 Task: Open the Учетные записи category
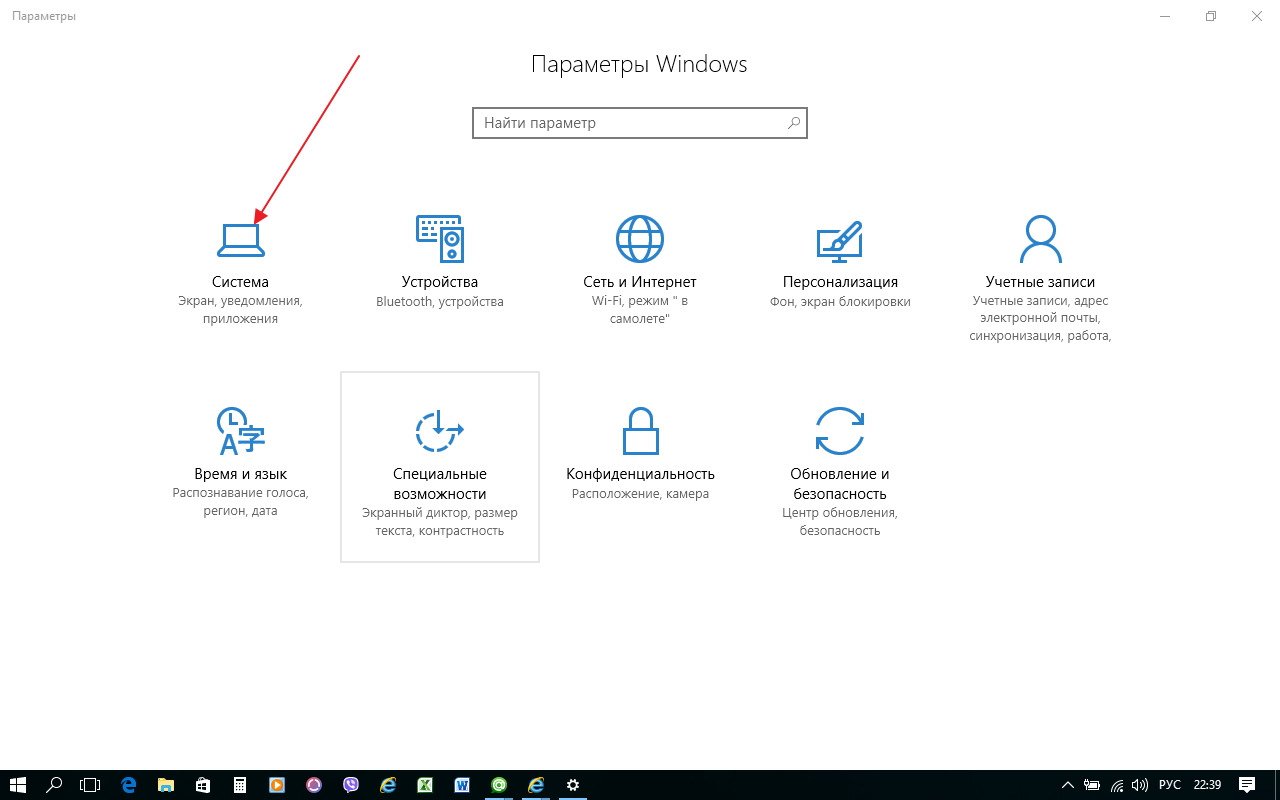(x=1040, y=278)
